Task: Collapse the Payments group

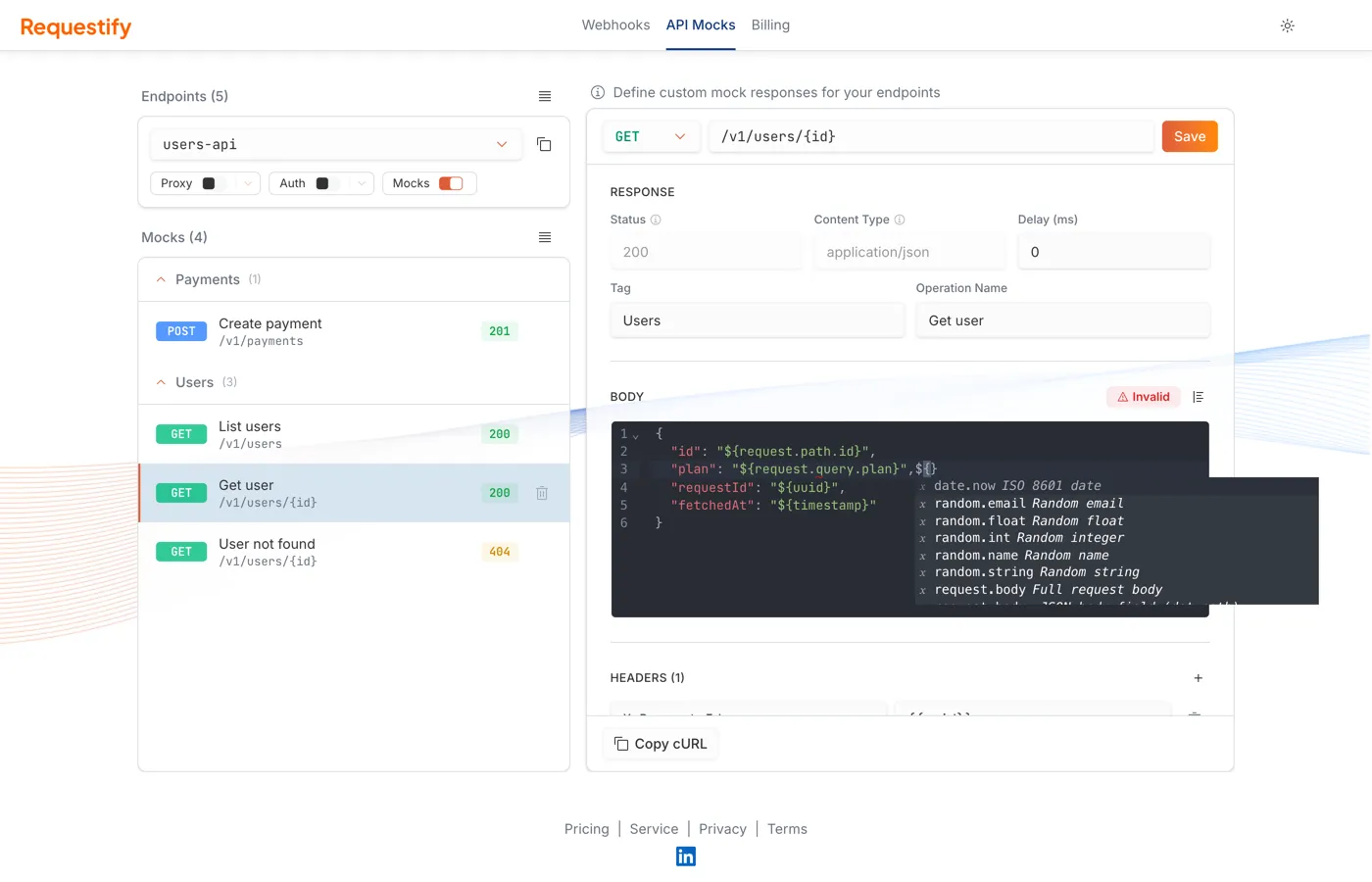Action: click(x=161, y=279)
